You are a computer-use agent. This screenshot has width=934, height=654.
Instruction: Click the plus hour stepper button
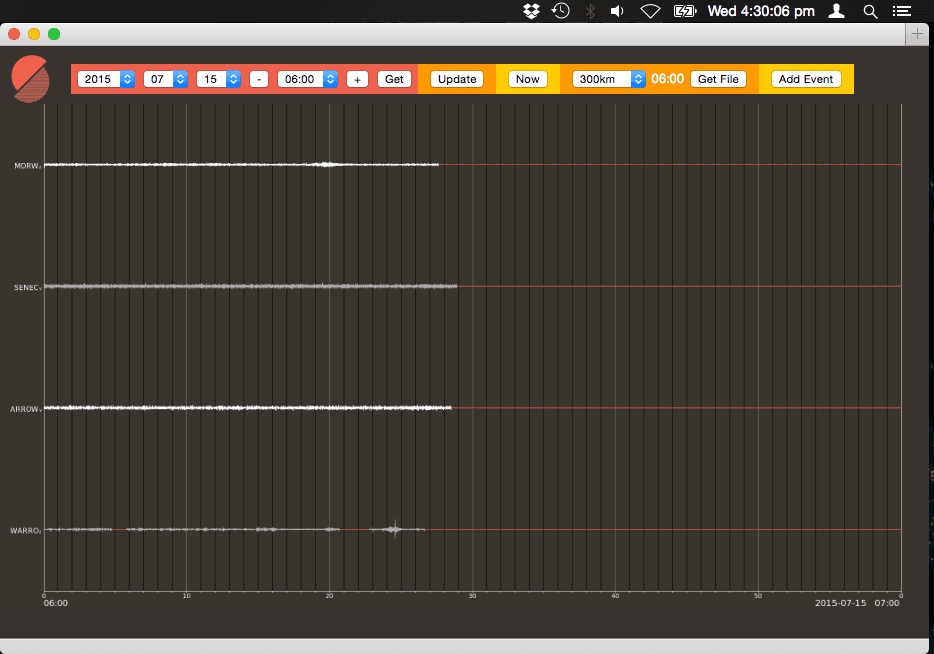[357, 79]
